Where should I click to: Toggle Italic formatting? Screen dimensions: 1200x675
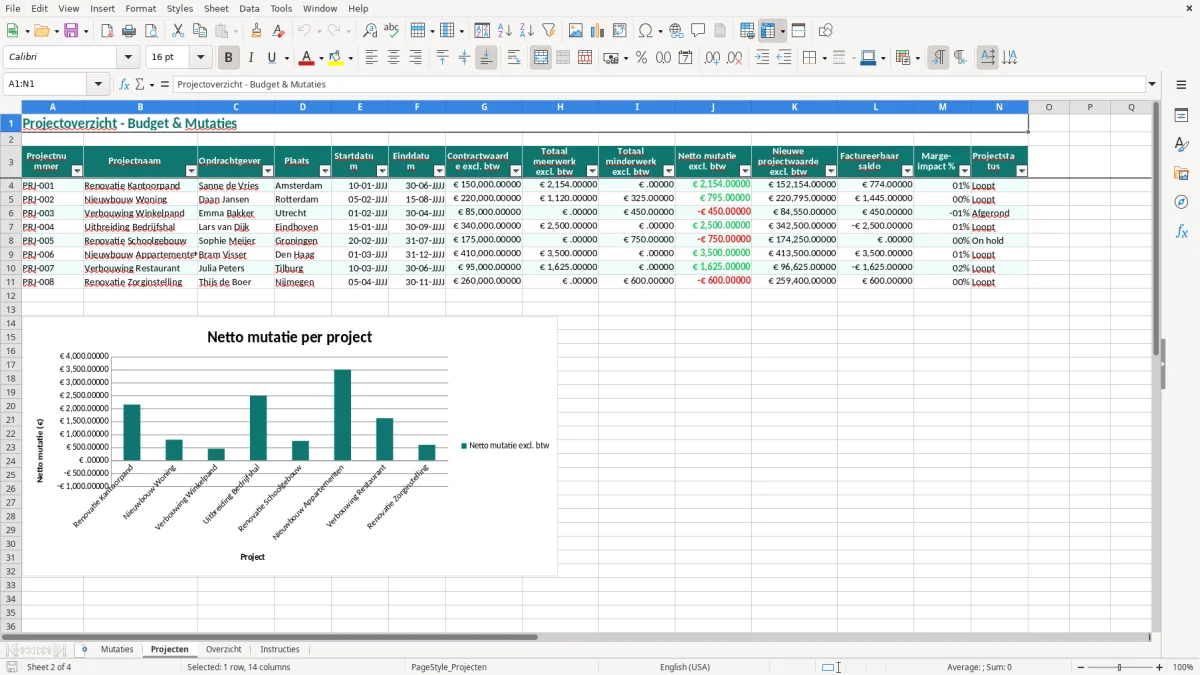tap(250, 58)
